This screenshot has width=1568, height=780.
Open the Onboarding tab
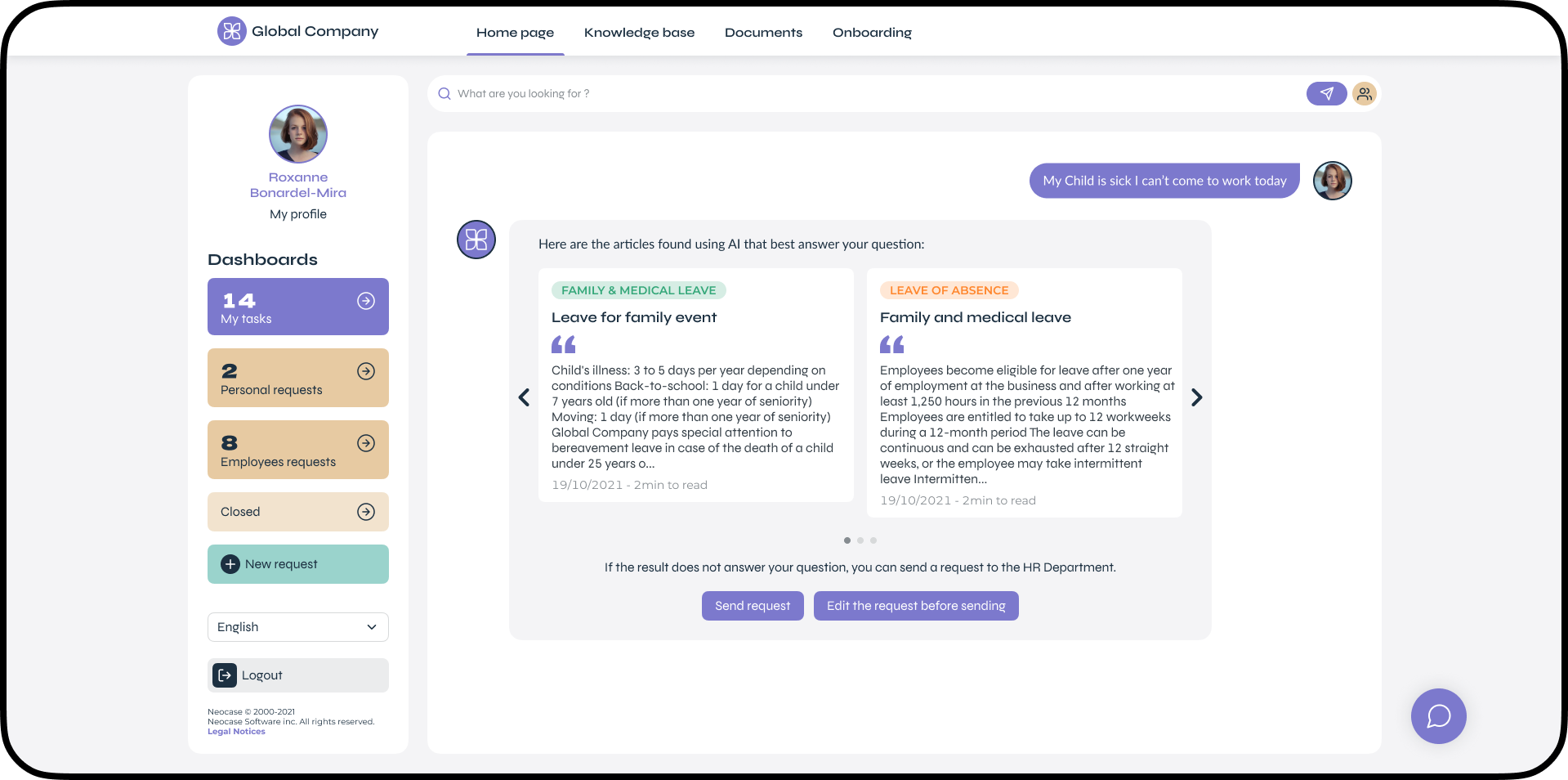[872, 33]
